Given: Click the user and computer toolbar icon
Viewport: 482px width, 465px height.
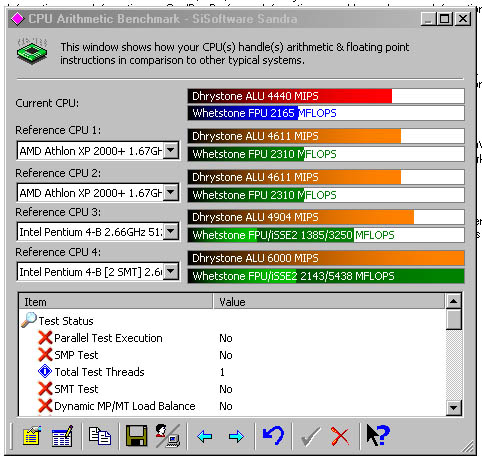Looking at the screenshot, I should click(168, 435).
